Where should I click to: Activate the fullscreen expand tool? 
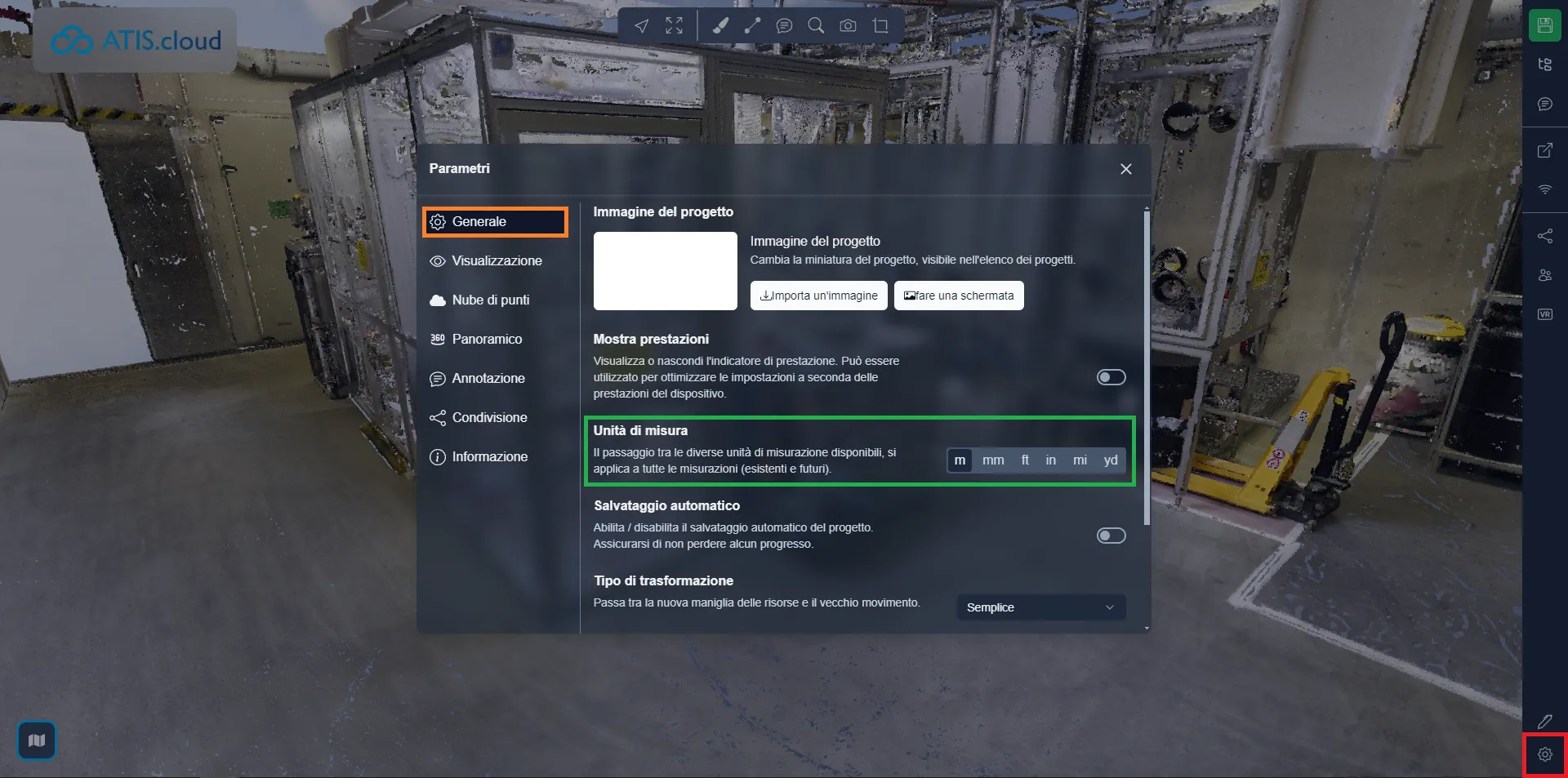pos(674,26)
